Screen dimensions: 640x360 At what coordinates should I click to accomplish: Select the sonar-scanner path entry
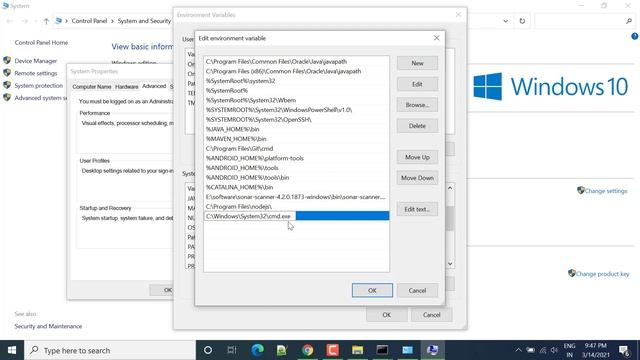pos(296,197)
